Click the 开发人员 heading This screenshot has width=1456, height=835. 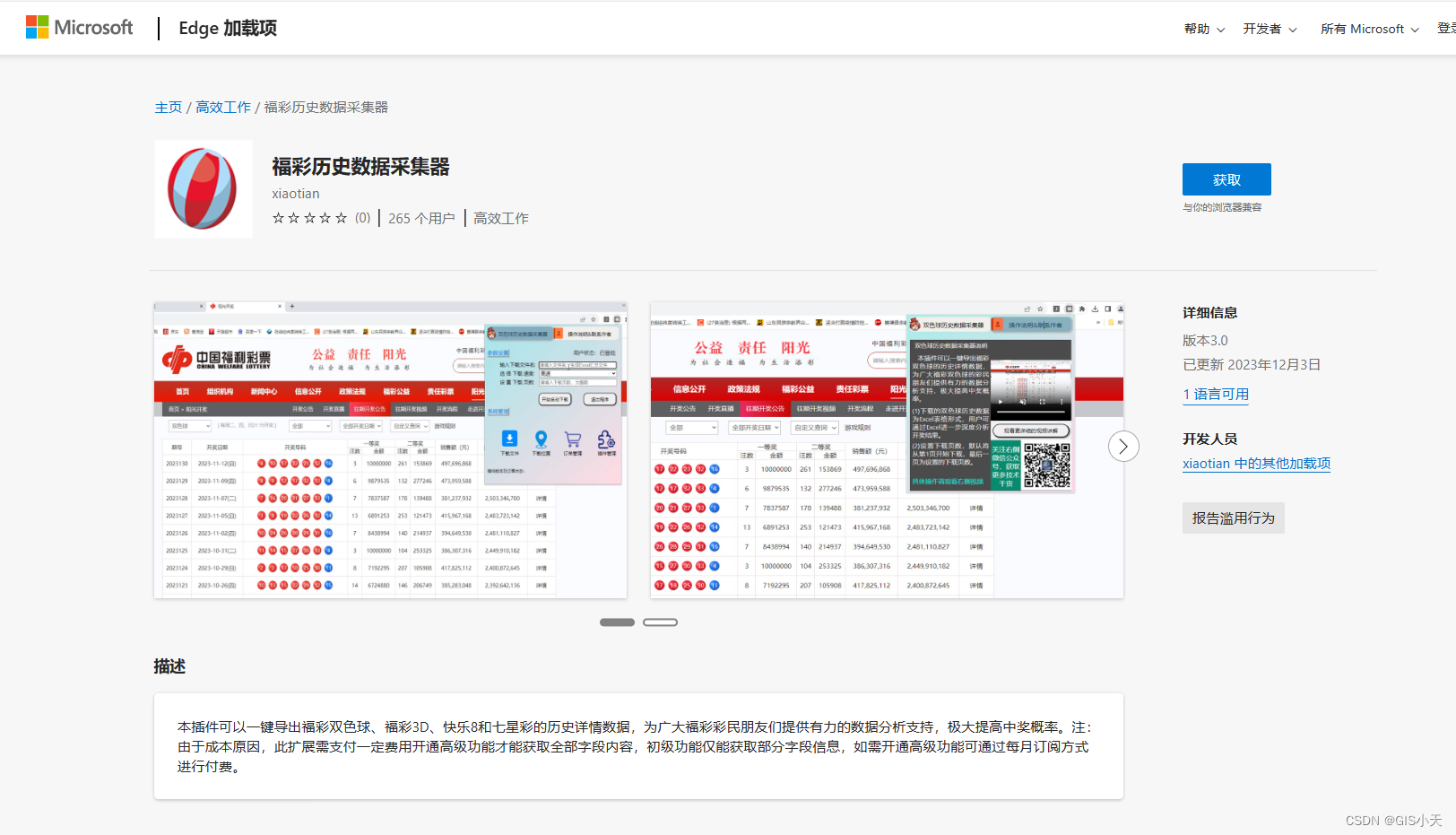pyautogui.click(x=1210, y=439)
